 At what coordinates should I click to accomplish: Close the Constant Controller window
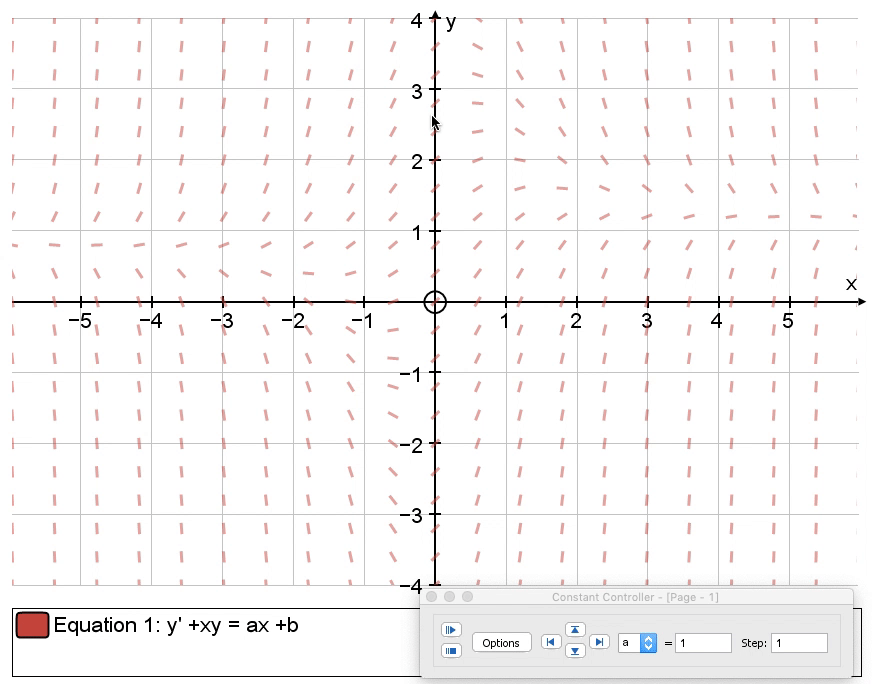432,597
